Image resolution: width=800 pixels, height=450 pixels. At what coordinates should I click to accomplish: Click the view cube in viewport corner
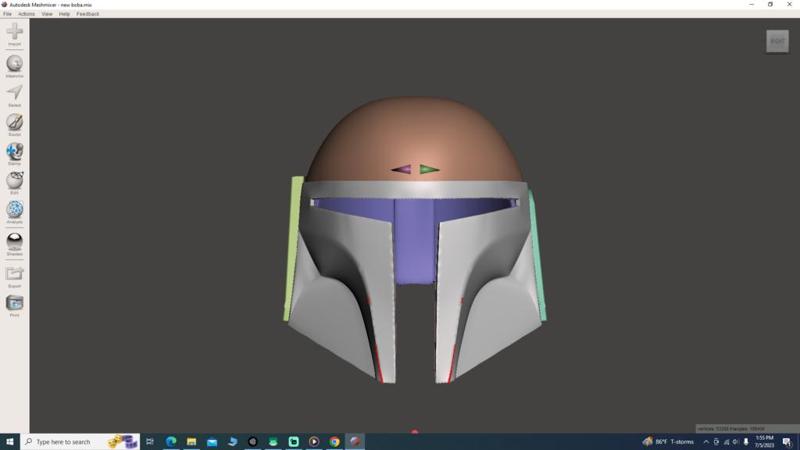[777, 41]
